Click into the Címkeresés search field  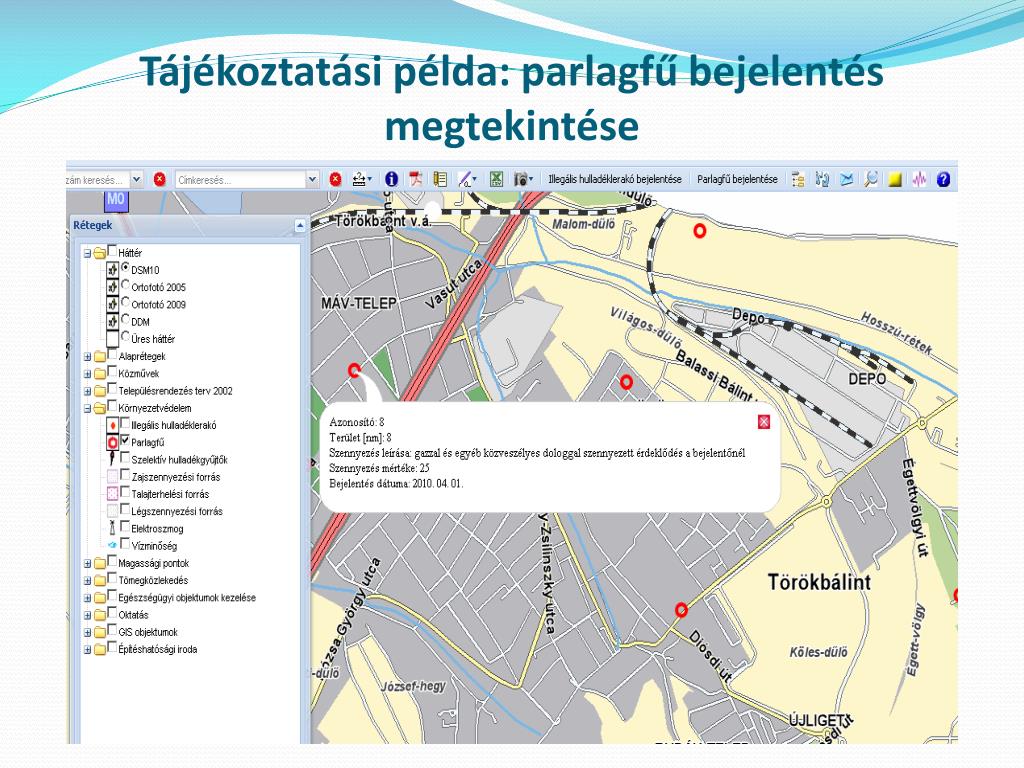pyautogui.click(x=240, y=180)
